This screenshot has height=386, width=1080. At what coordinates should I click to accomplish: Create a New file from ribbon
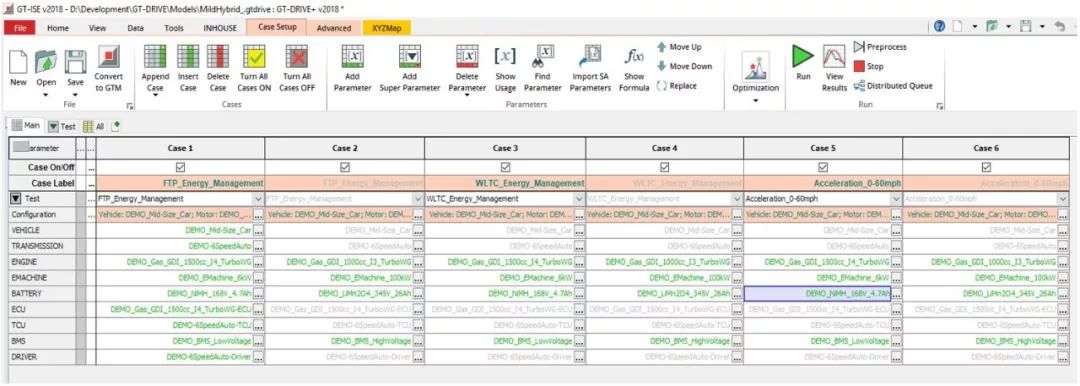[x=19, y=68]
